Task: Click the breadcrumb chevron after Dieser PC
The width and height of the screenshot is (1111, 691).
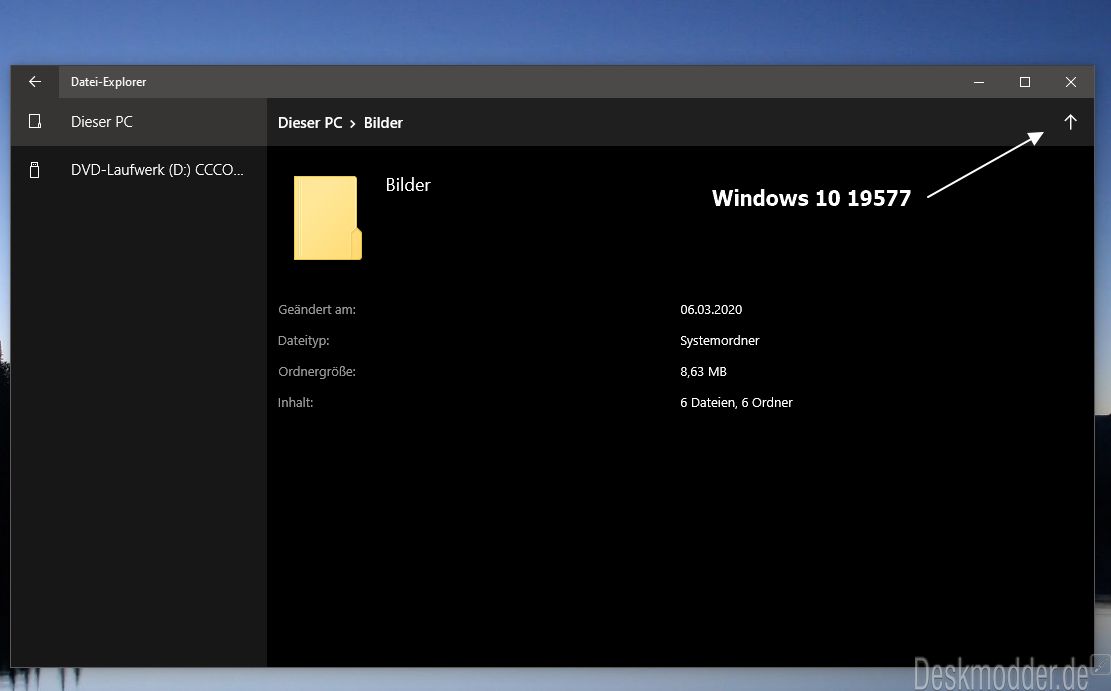Action: 352,124
